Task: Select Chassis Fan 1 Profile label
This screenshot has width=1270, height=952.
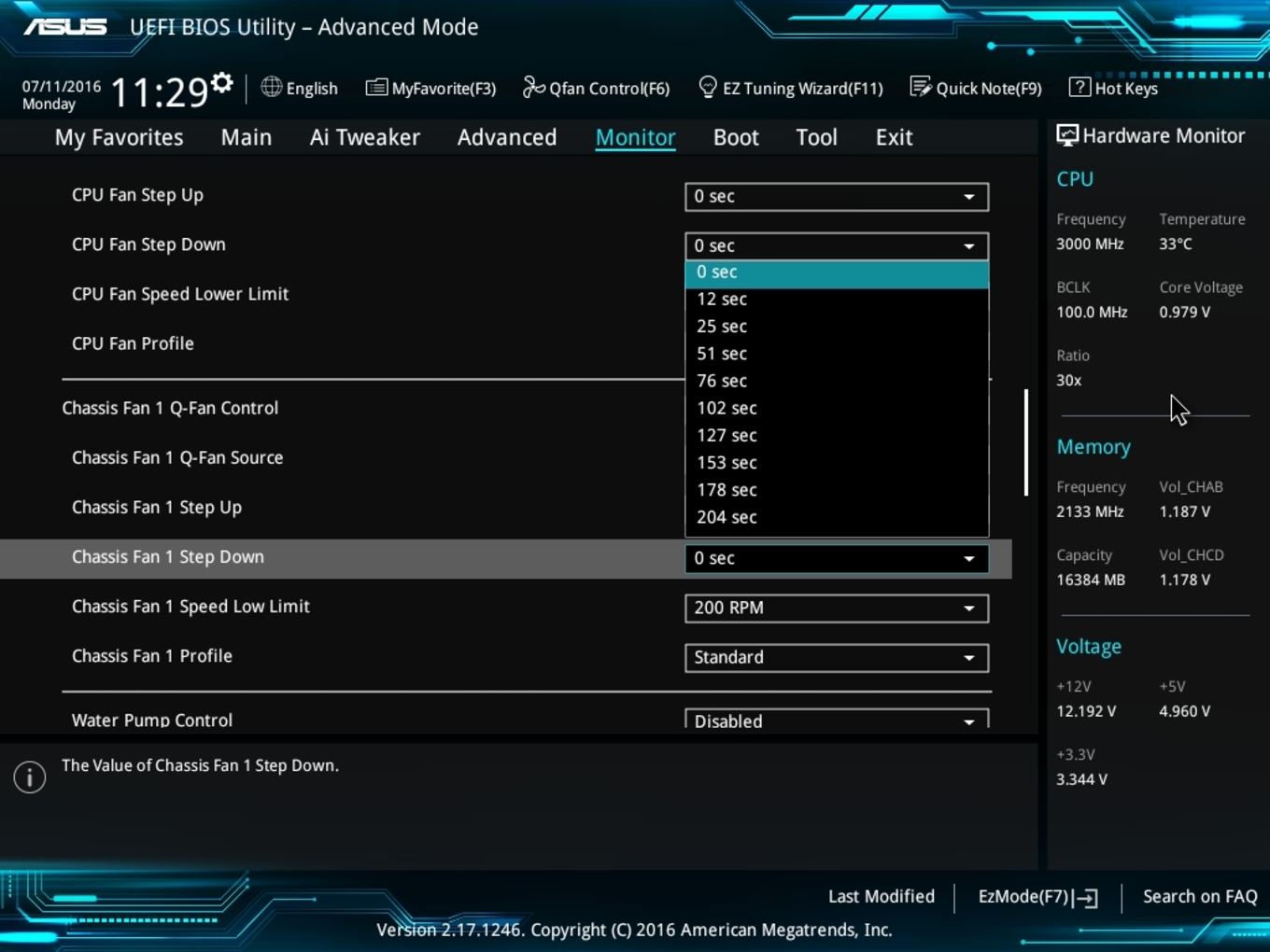Action: click(x=152, y=655)
